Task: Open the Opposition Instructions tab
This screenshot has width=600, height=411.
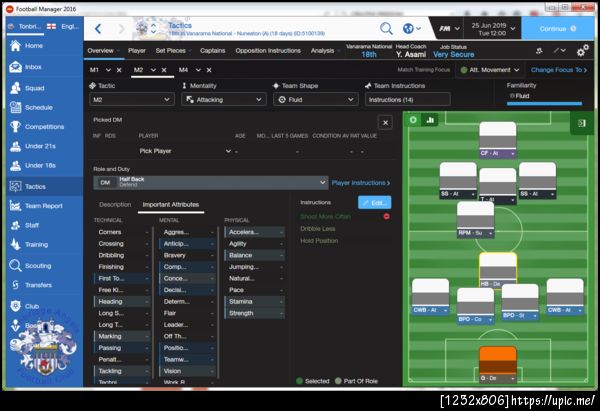Action: 268,51
